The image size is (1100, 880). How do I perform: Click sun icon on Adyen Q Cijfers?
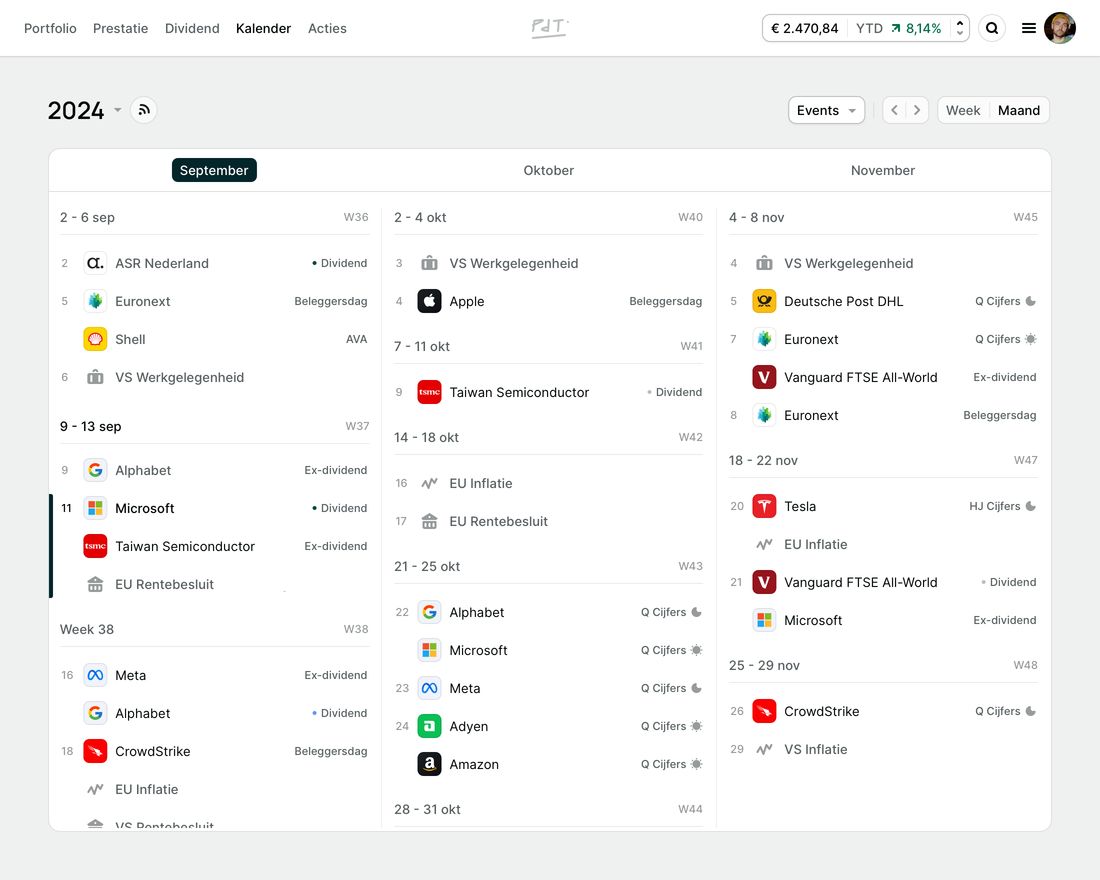click(x=696, y=726)
